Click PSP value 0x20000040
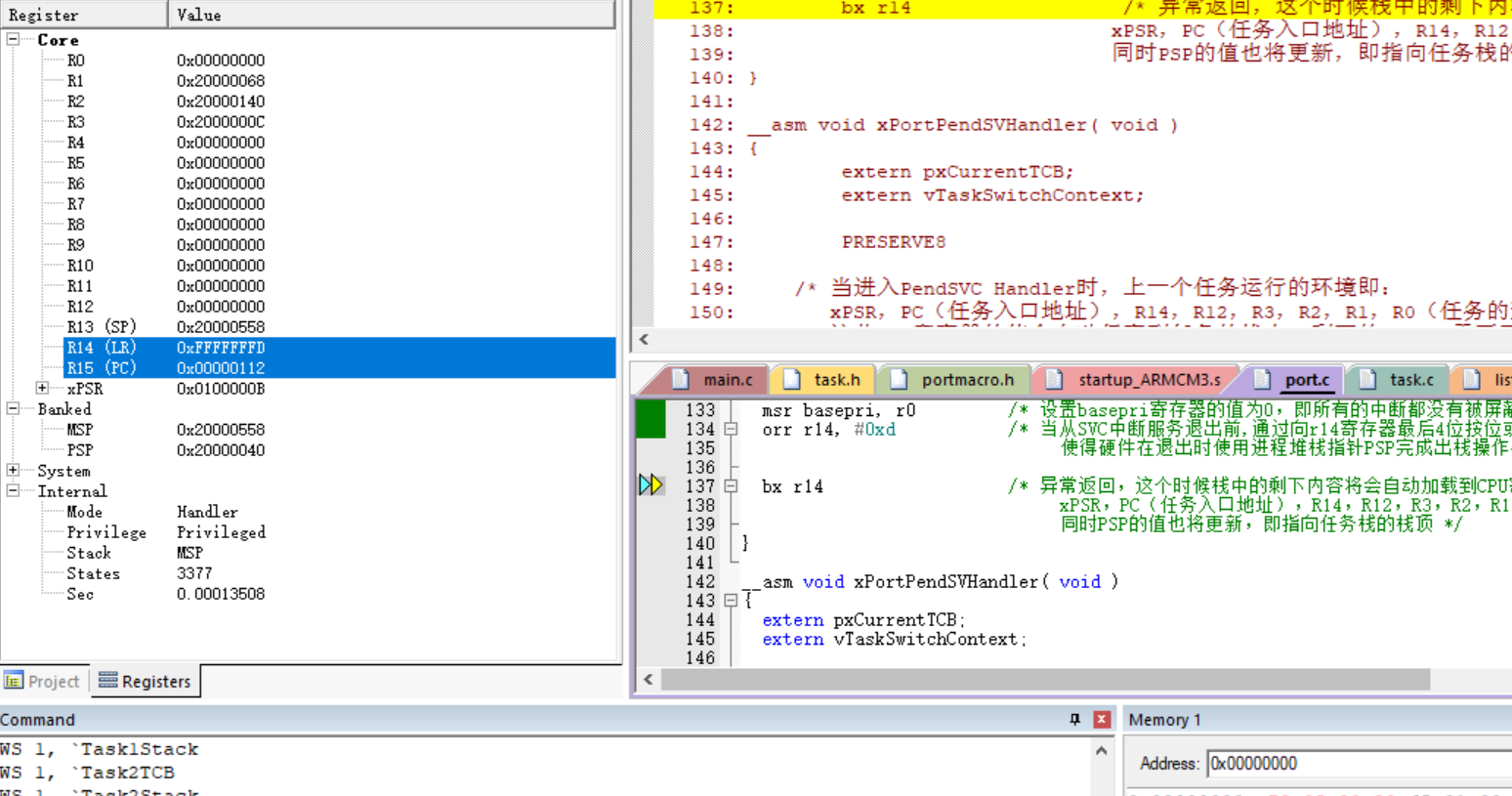 click(221, 450)
